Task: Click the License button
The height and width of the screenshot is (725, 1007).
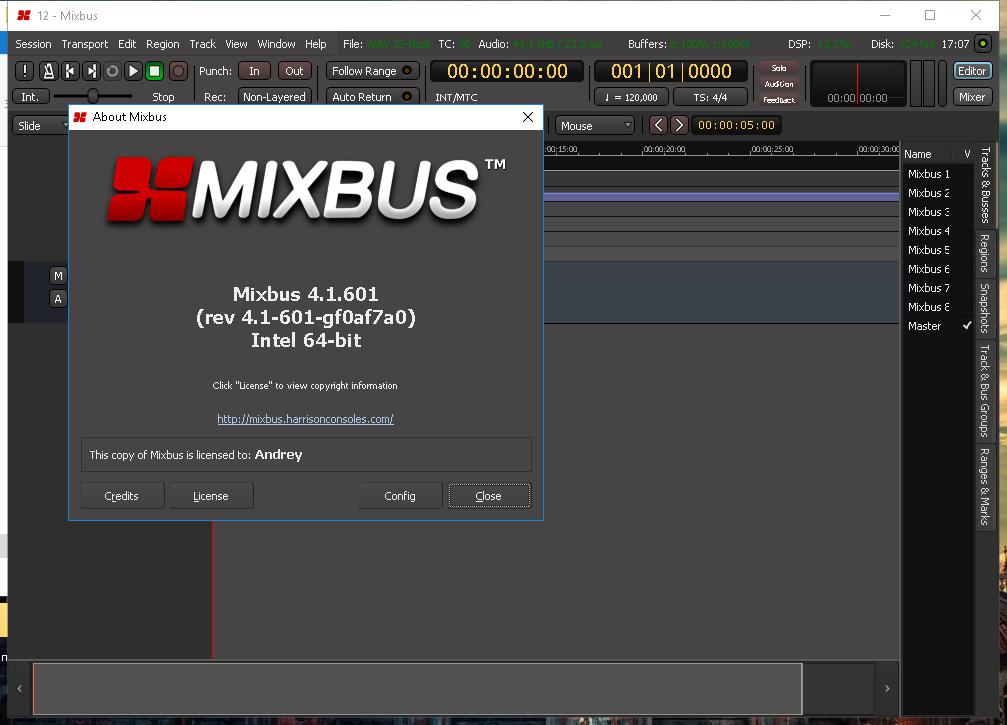Action: [211, 496]
